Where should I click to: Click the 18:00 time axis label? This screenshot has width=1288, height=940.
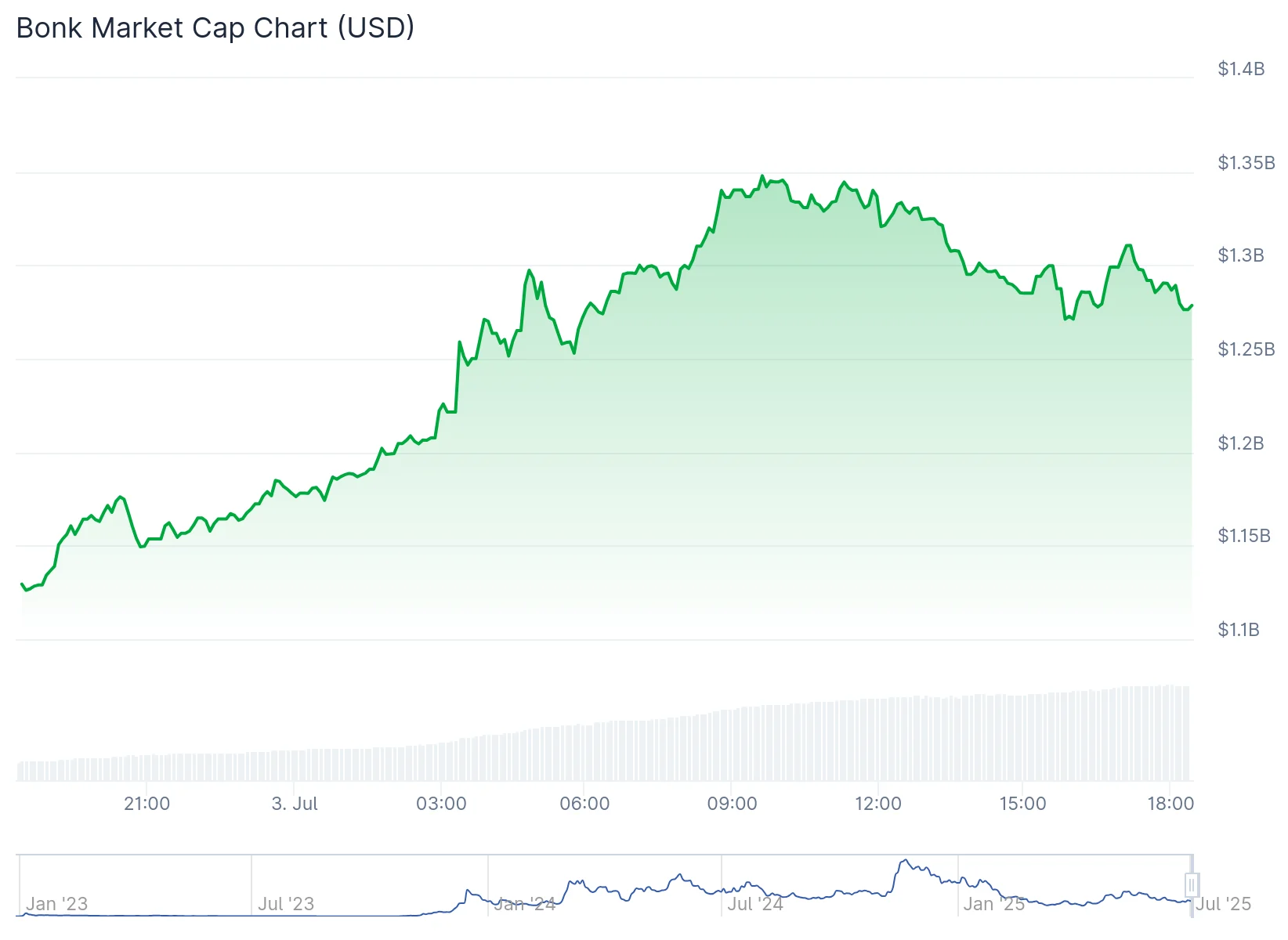point(1170,804)
